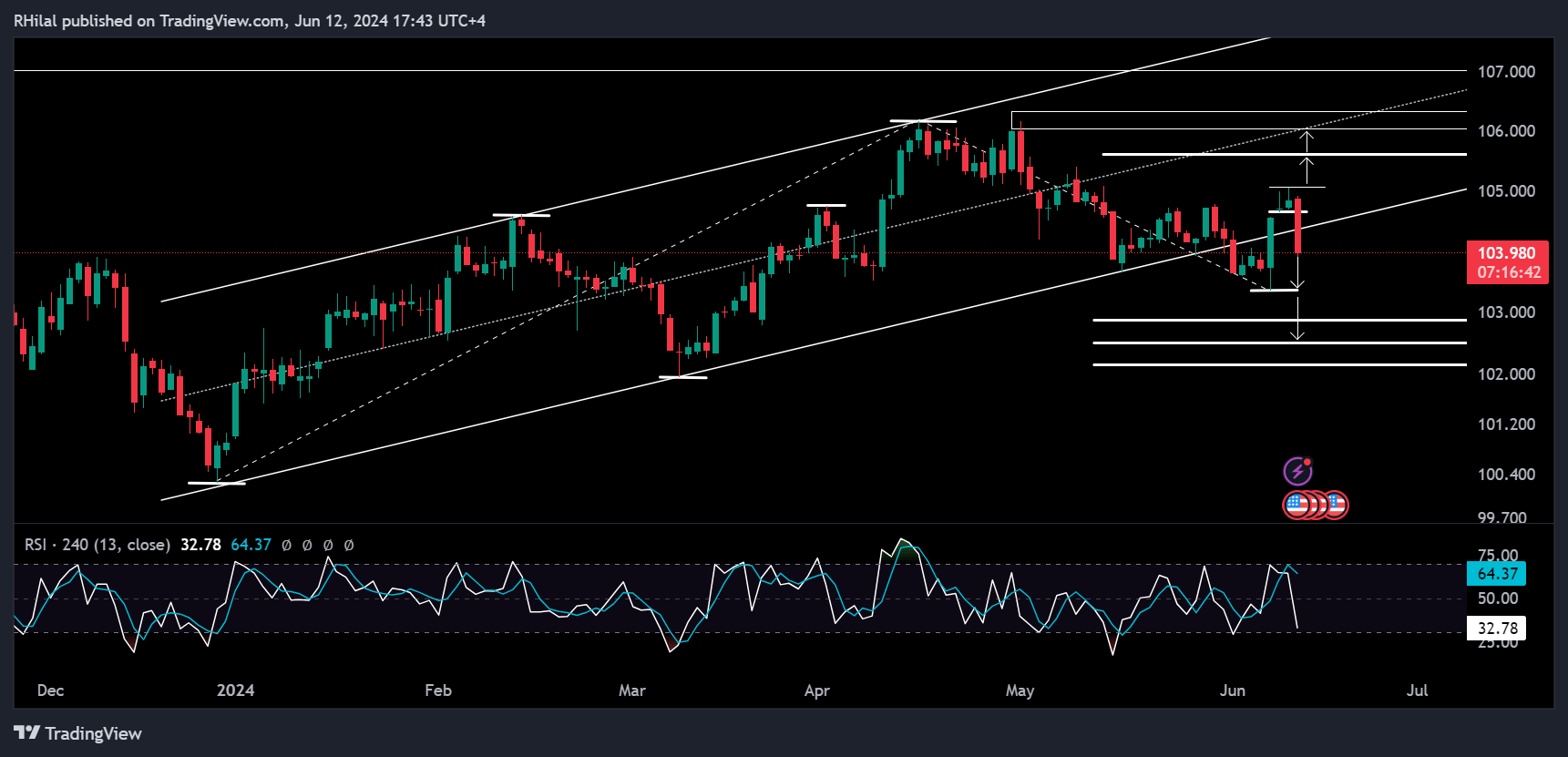
Task: Click the Jun label on time axis
Action: (x=1233, y=691)
